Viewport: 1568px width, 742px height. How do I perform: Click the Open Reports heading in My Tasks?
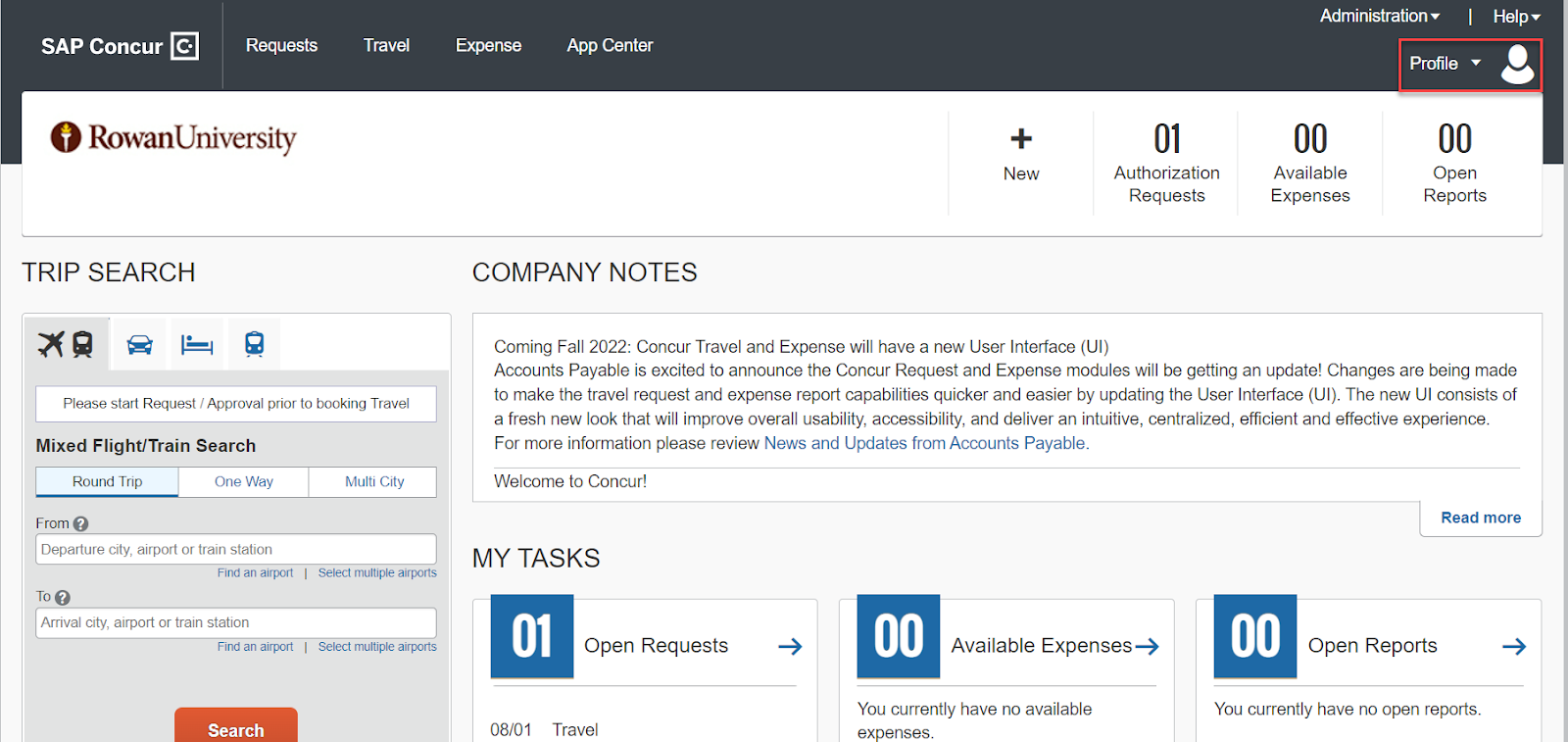pos(1372,646)
